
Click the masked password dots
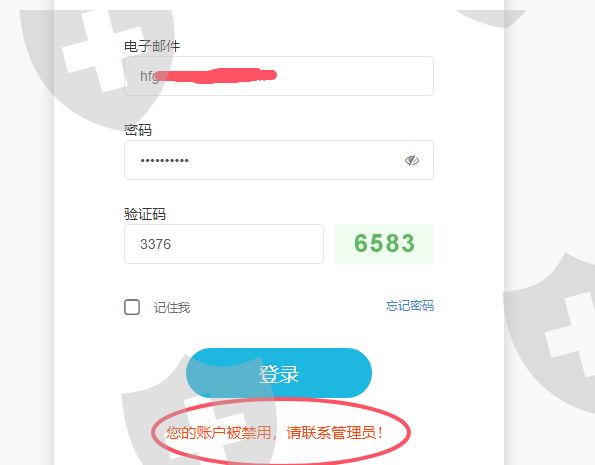165,161
